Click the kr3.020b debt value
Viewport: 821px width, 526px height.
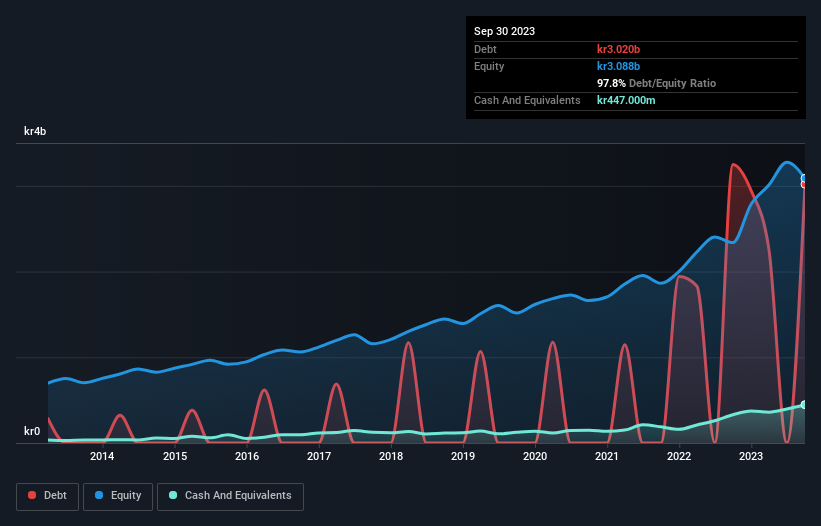tap(618, 49)
